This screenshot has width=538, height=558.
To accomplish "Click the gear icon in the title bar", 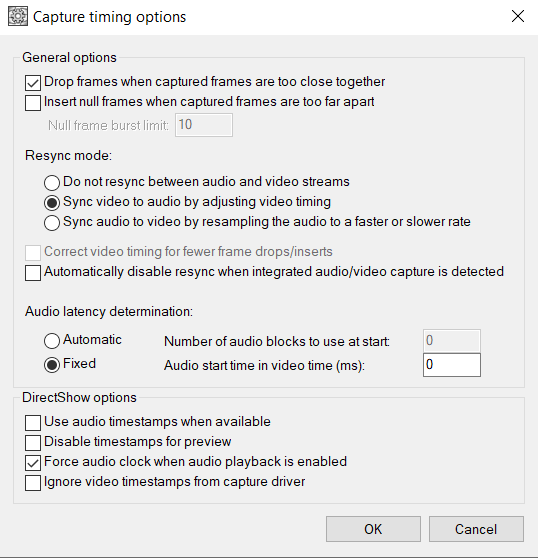I will pos(17,17).
